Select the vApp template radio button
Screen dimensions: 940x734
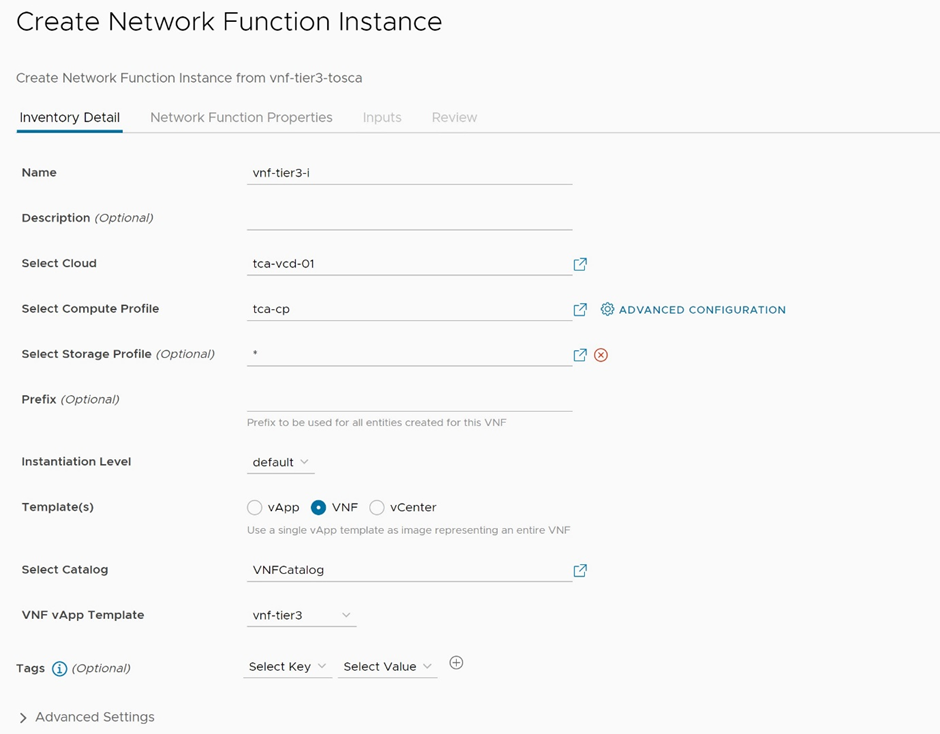coord(255,508)
